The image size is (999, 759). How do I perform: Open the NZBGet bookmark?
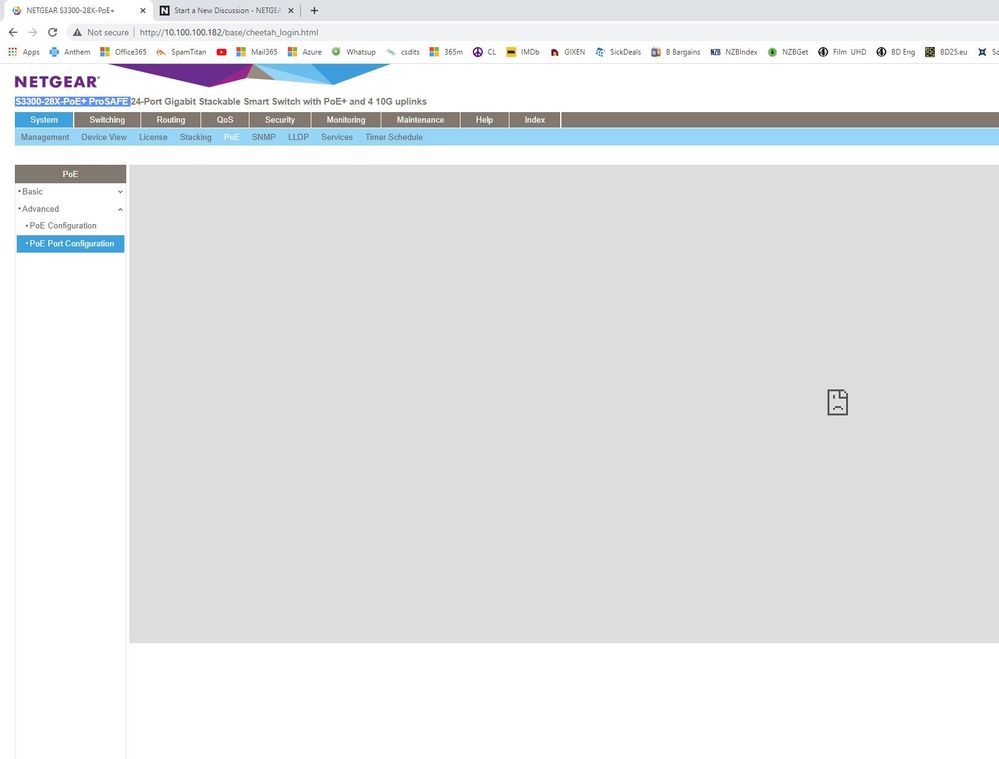[787, 52]
